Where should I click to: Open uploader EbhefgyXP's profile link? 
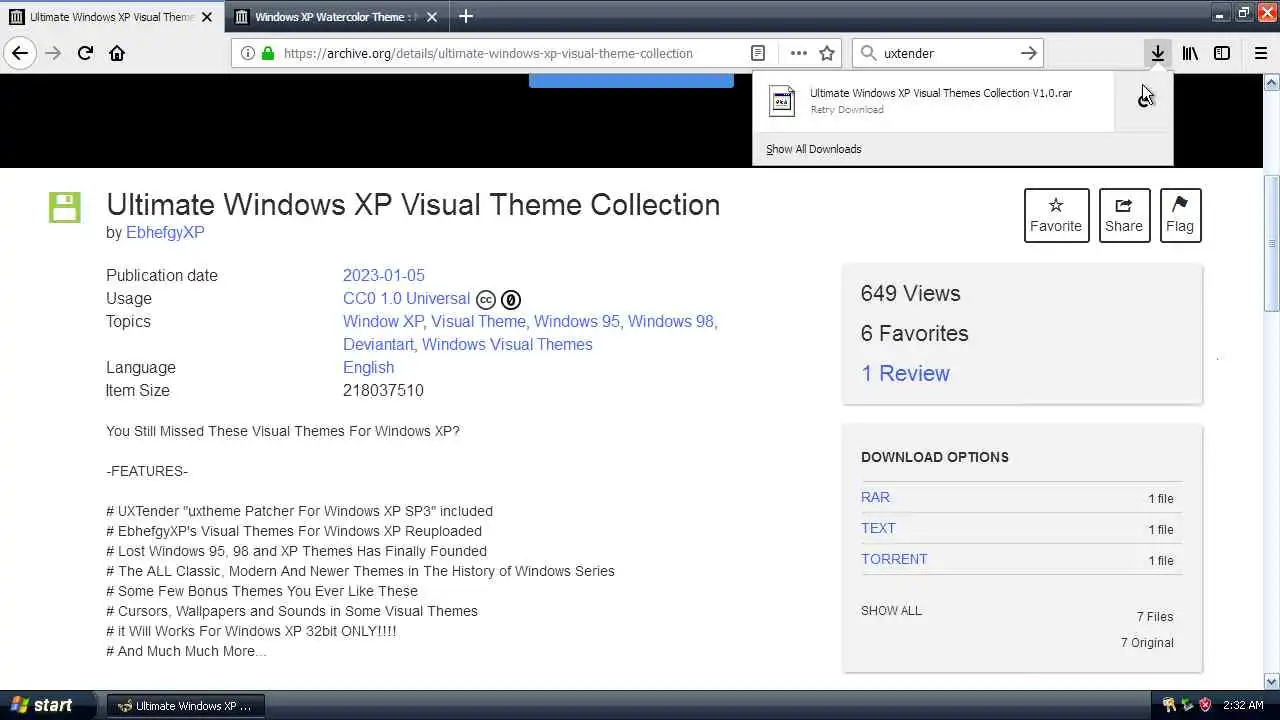pyautogui.click(x=165, y=232)
